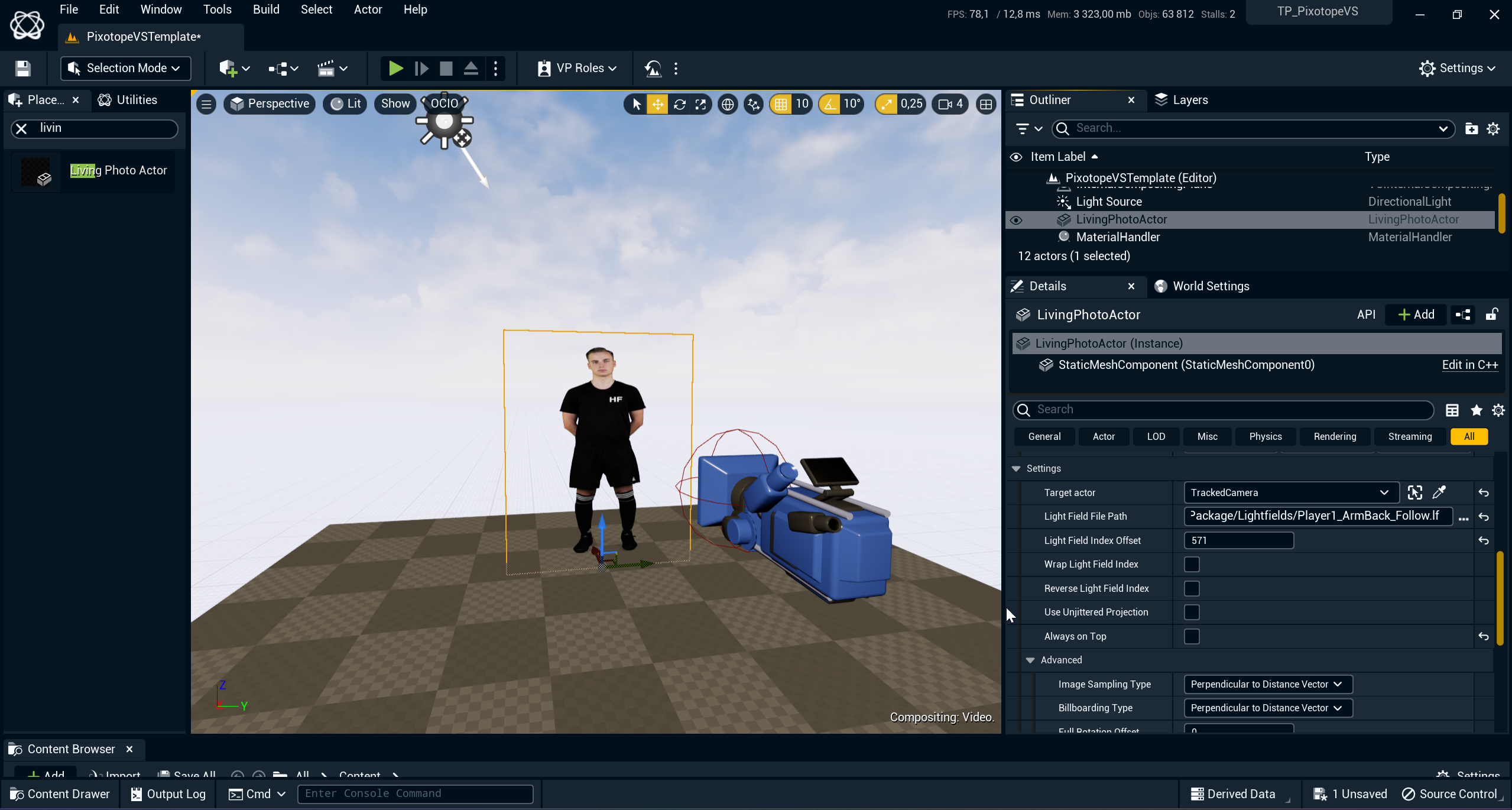The height and width of the screenshot is (810, 1512).
Task: Click the Light Field Index Offset field
Action: pyautogui.click(x=1238, y=540)
